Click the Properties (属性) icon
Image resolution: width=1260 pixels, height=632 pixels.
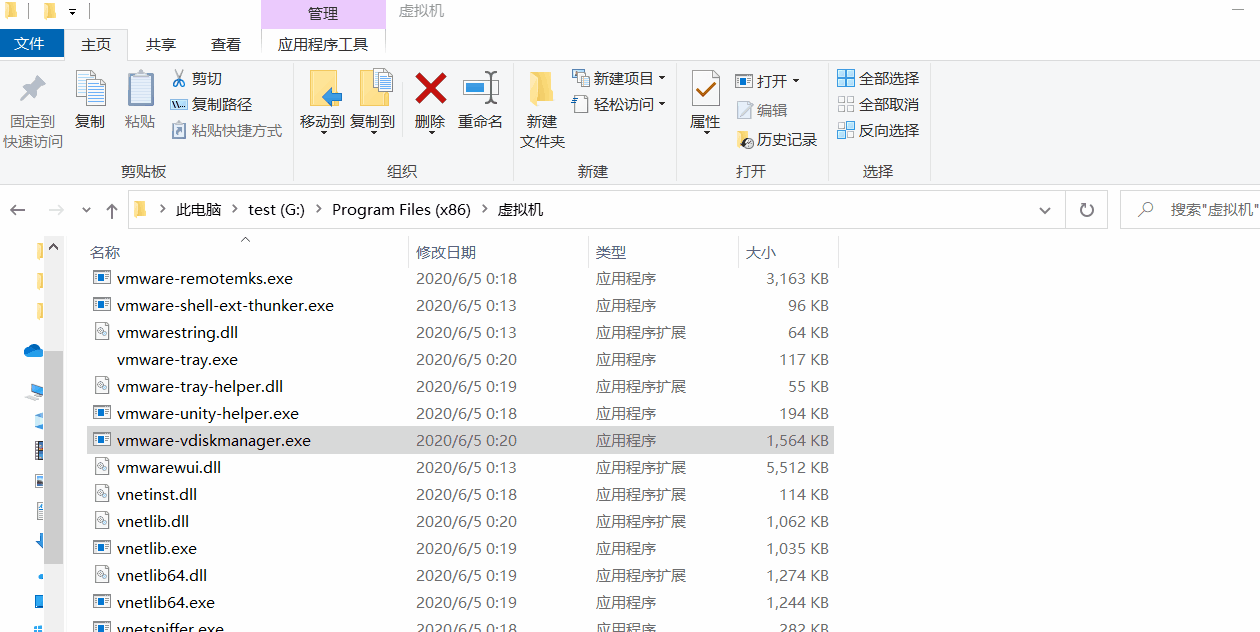point(705,90)
